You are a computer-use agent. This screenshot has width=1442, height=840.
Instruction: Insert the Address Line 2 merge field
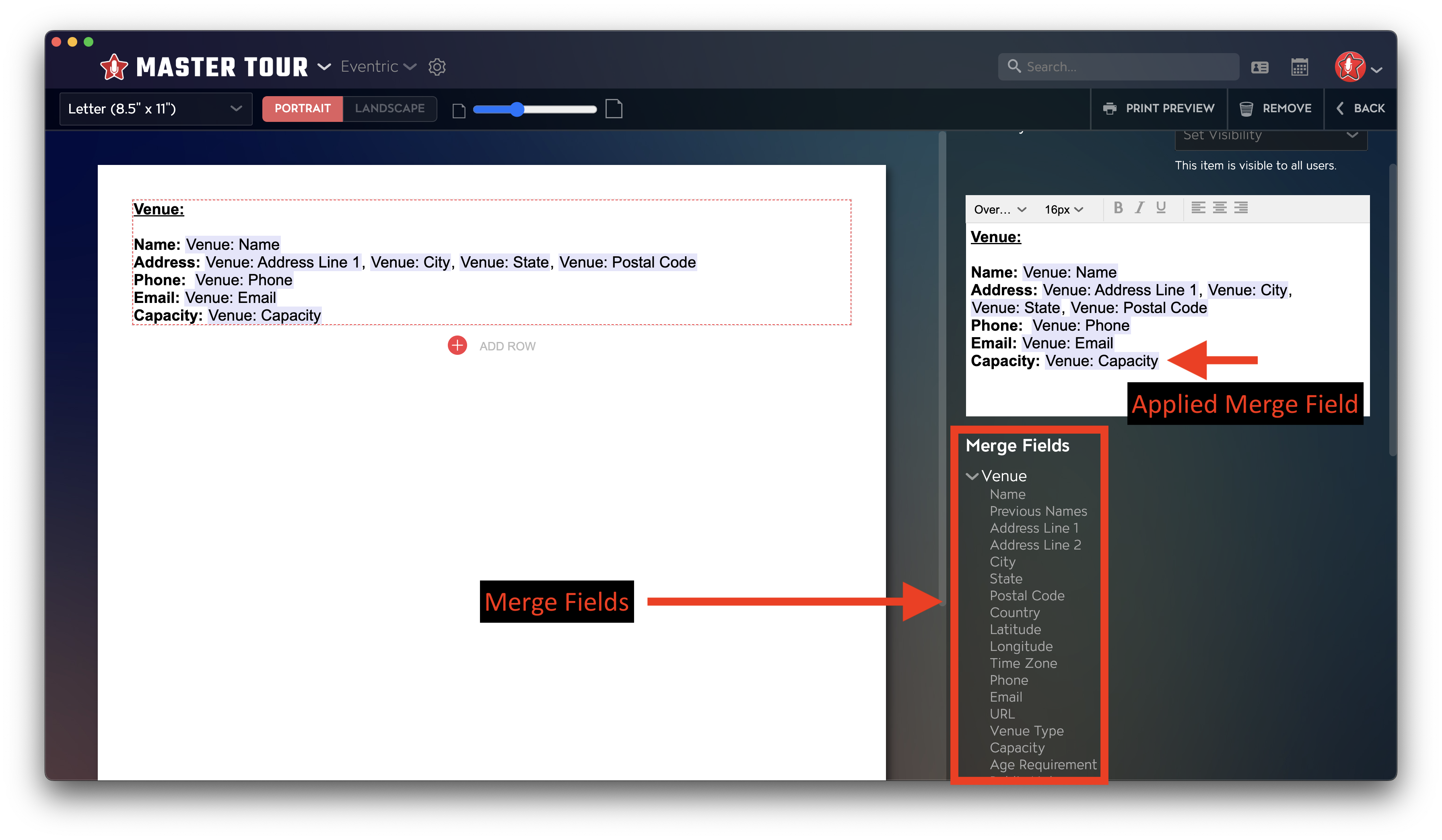1035,545
